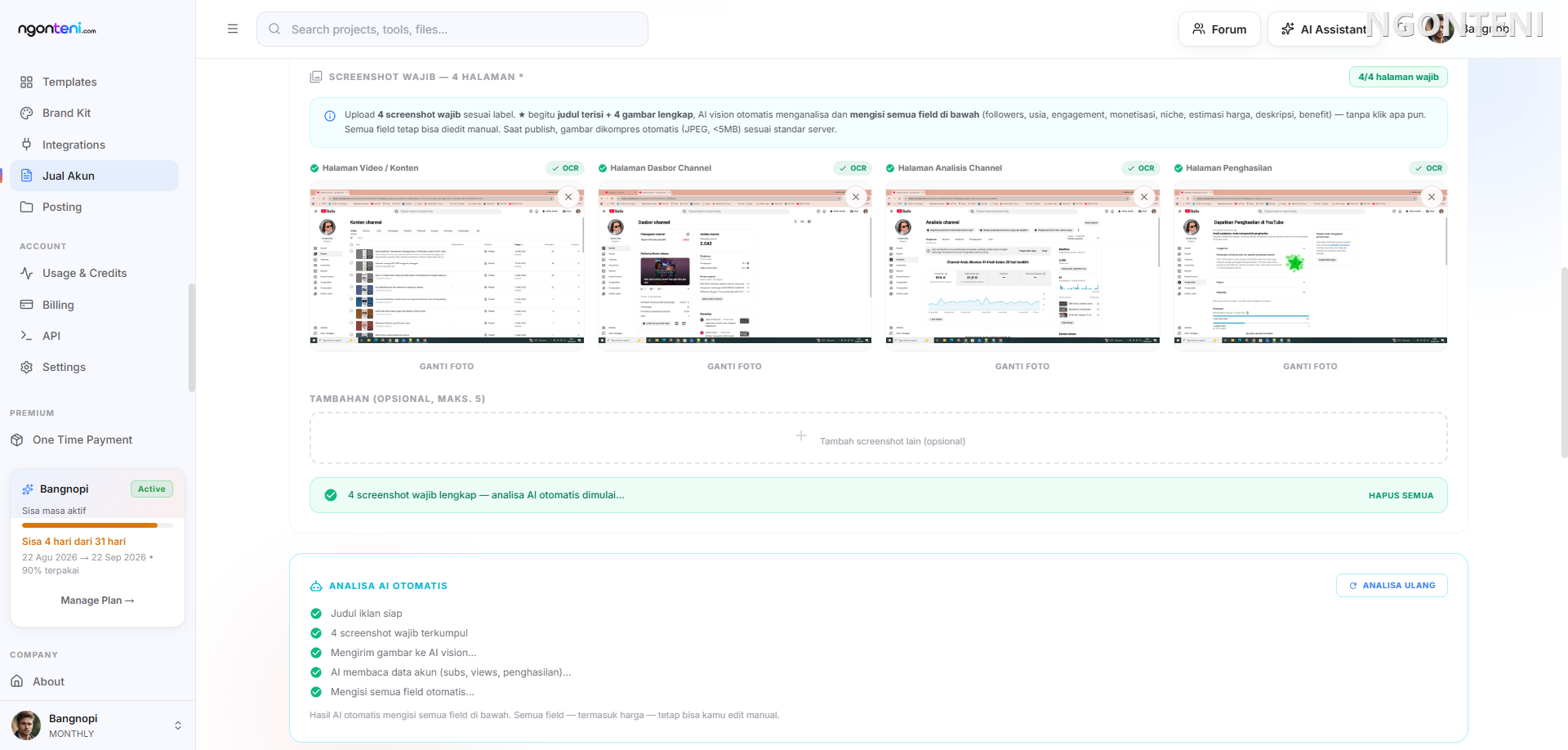
Task: Click the Billing card icon
Action: point(26,305)
